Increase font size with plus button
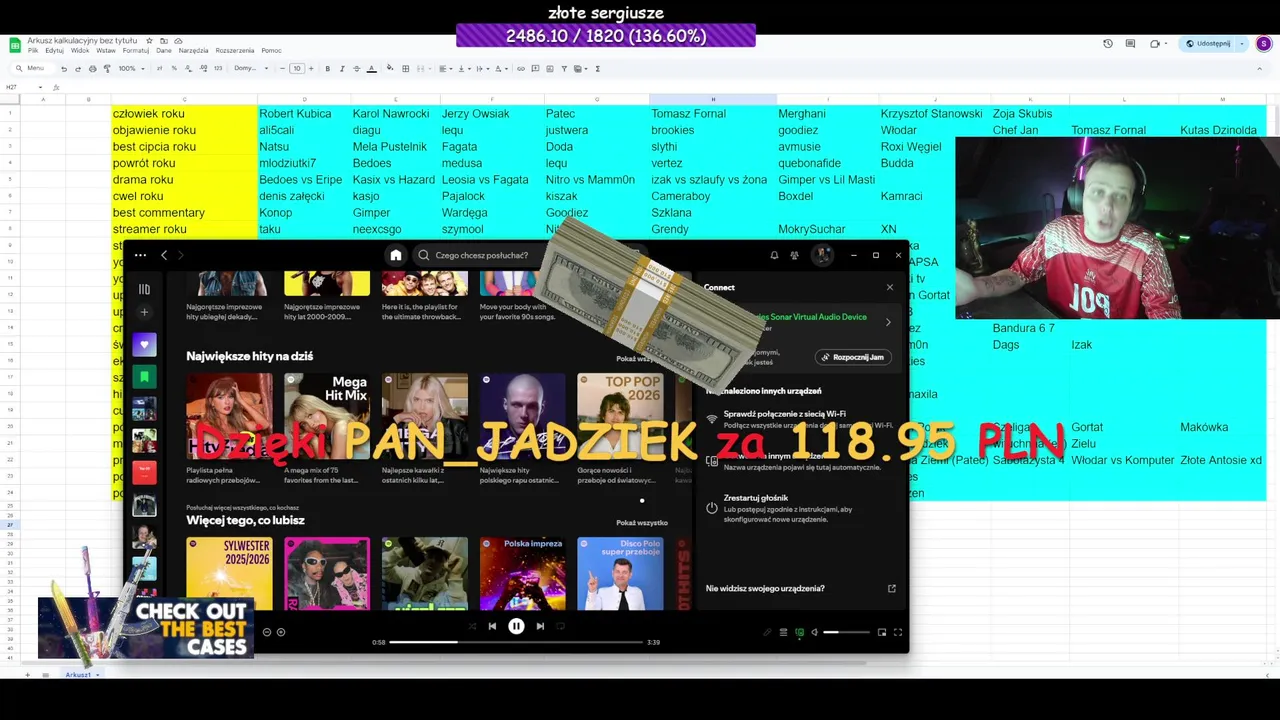Screen dimensions: 1280x720 coord(311,69)
